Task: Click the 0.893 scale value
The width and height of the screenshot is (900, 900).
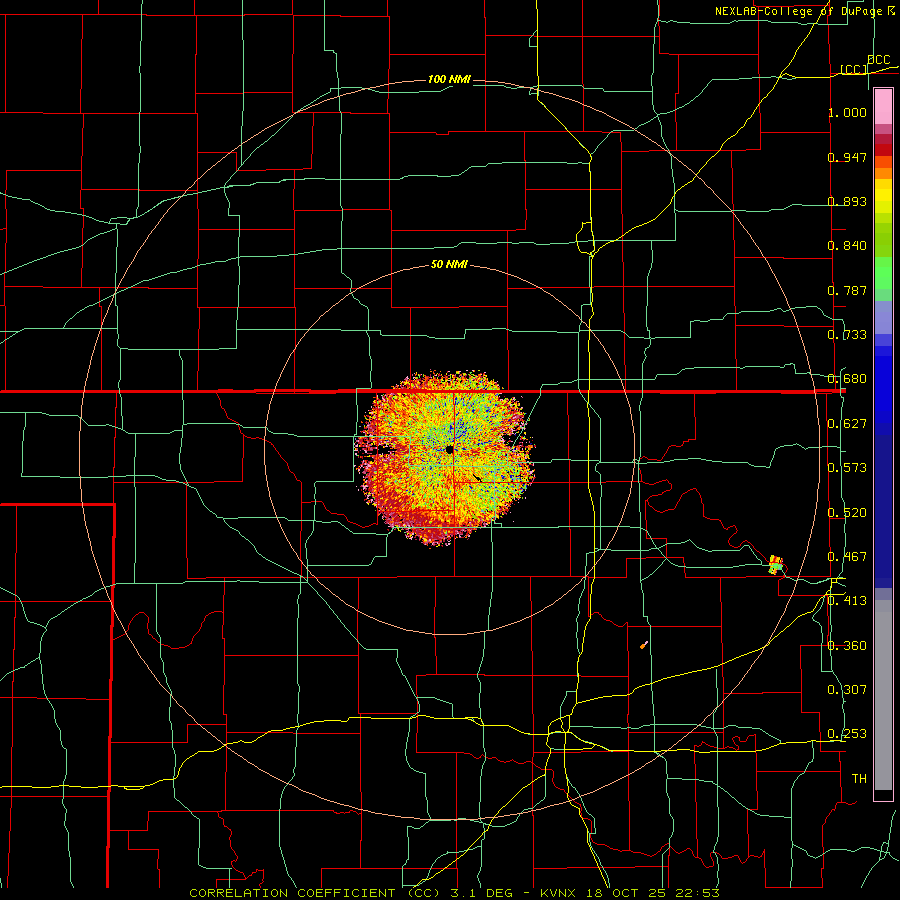Action: click(847, 201)
